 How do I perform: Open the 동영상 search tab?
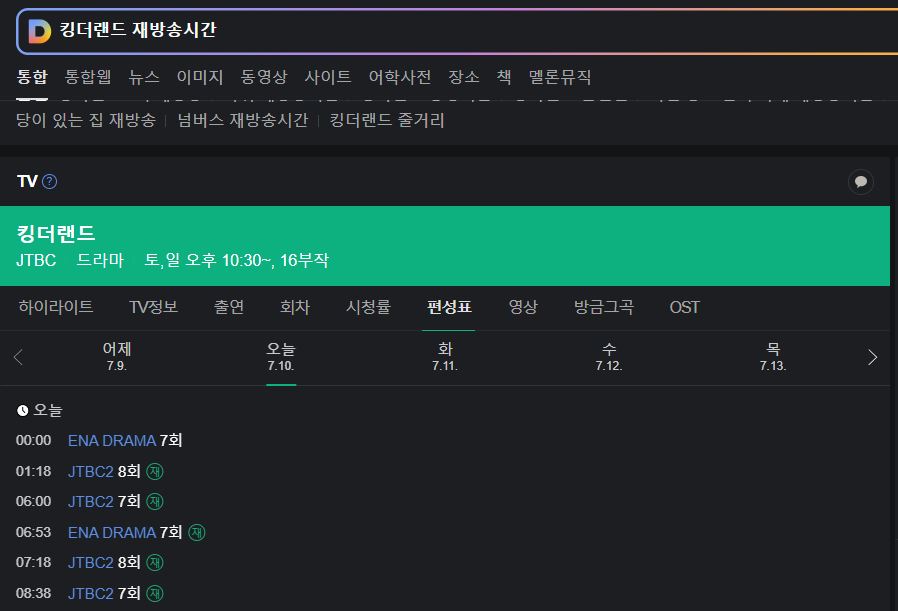263,77
